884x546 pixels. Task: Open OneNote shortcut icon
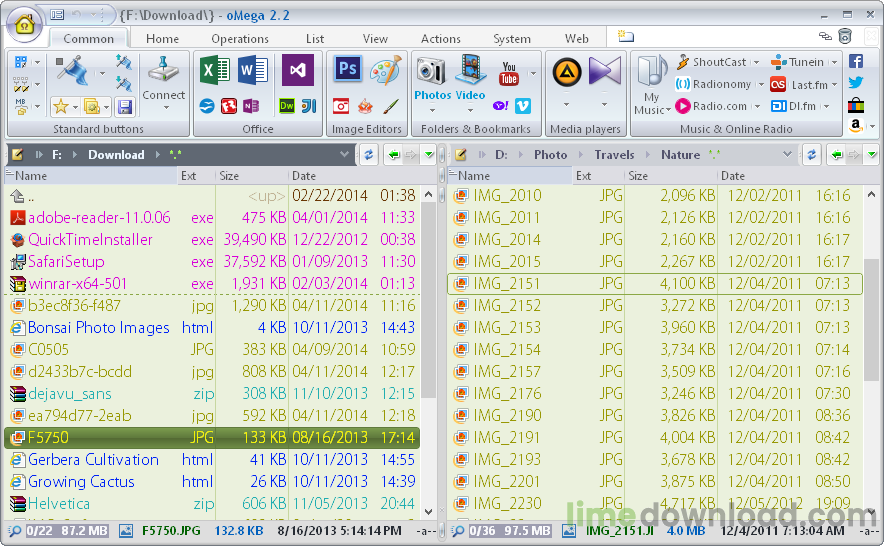[251, 106]
